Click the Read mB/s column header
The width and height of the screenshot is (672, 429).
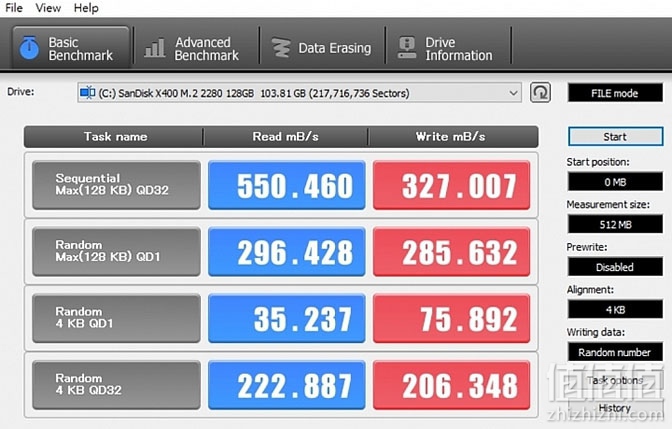285,137
